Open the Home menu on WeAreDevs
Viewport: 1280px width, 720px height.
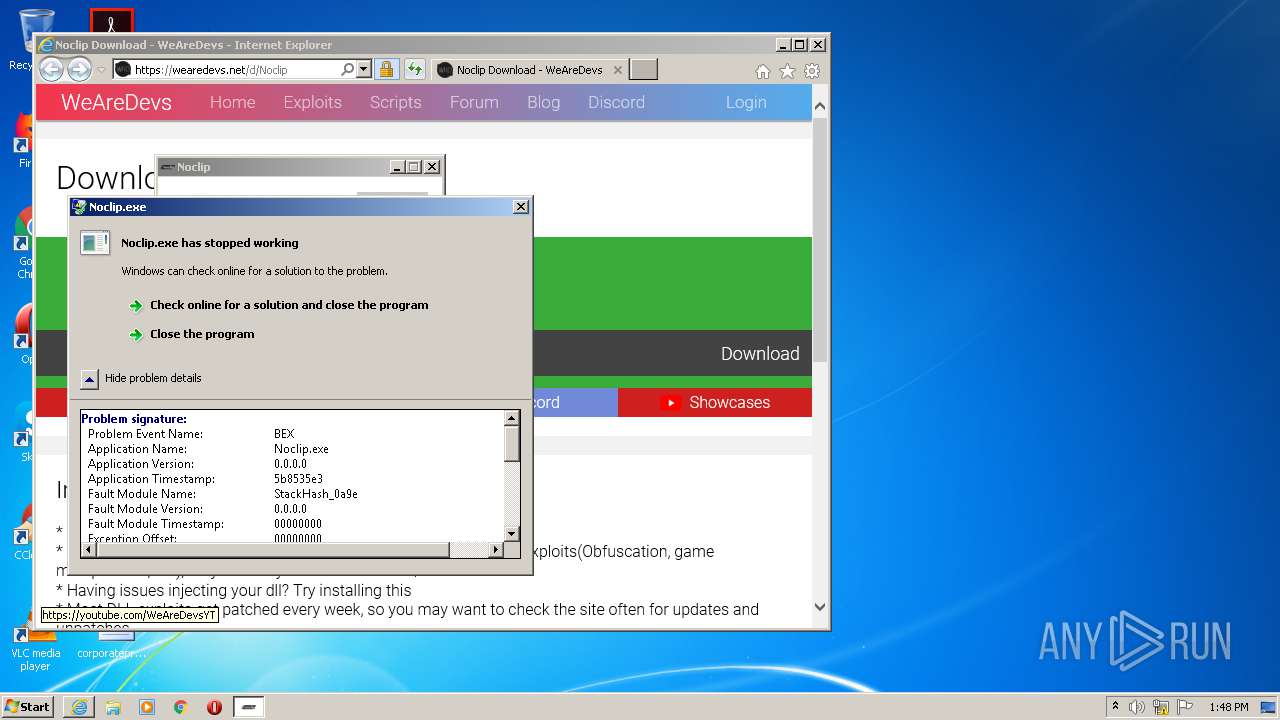coord(232,102)
